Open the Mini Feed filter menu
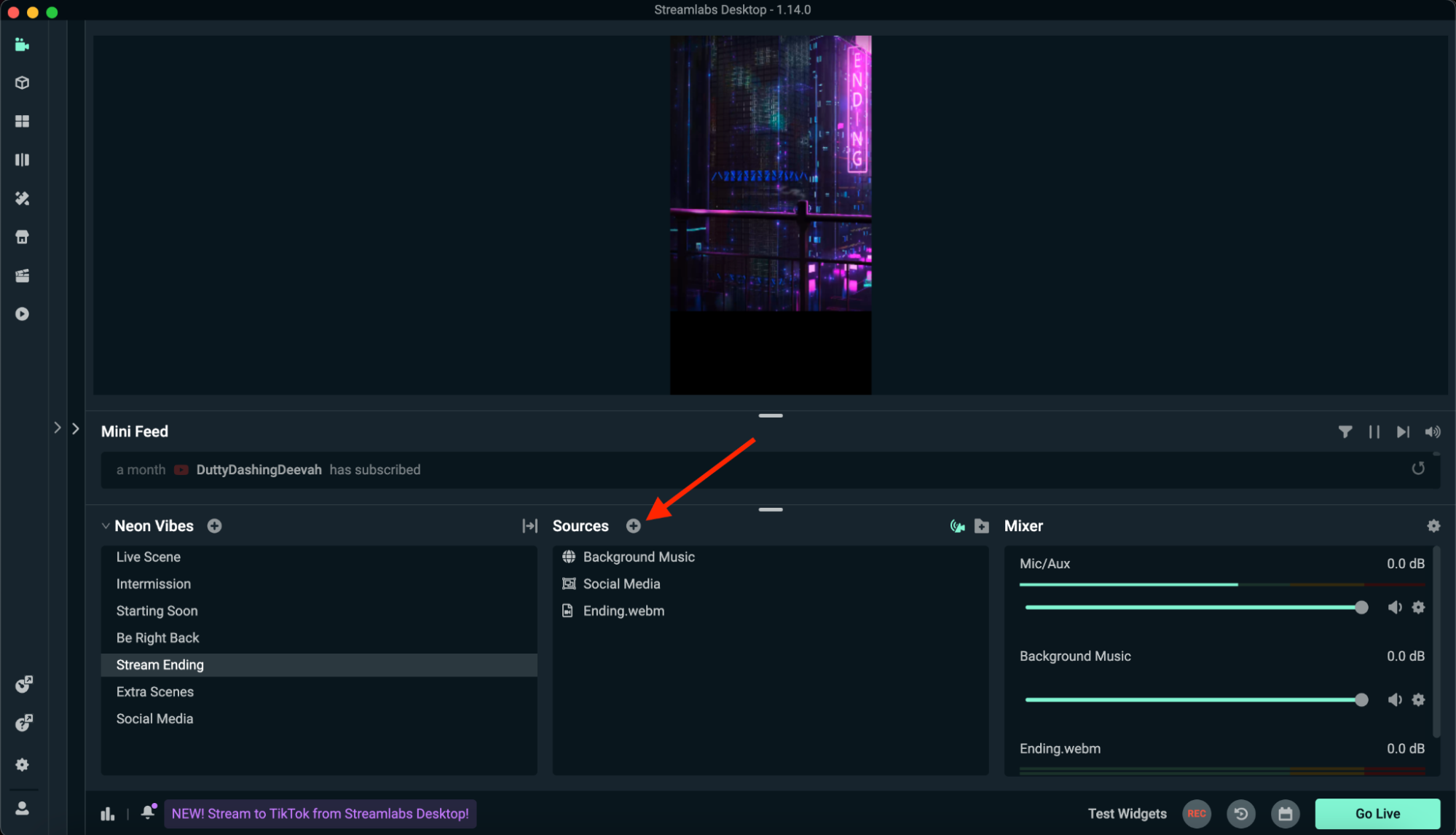The width and height of the screenshot is (1456, 835). (1345, 432)
